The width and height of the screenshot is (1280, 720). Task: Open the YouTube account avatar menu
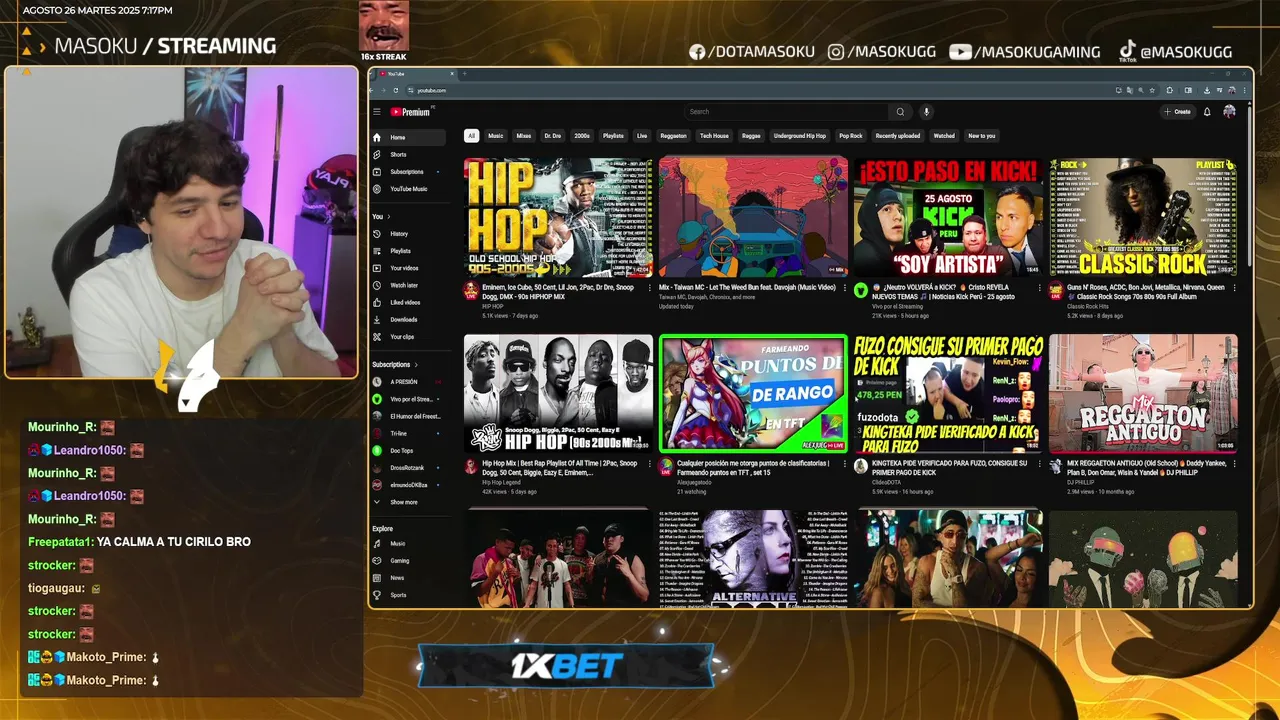(x=1229, y=112)
